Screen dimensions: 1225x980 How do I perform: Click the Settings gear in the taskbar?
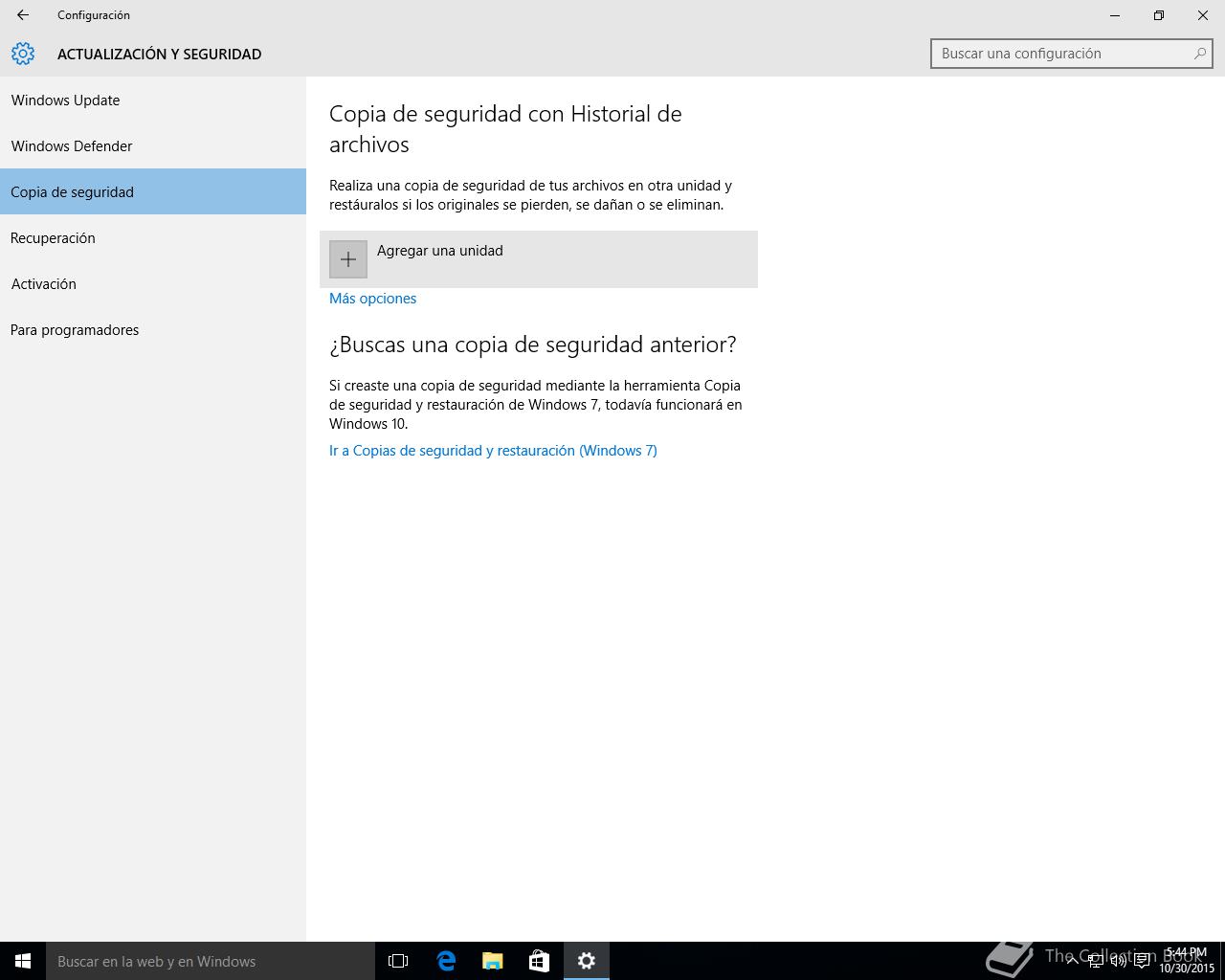pyautogui.click(x=587, y=961)
